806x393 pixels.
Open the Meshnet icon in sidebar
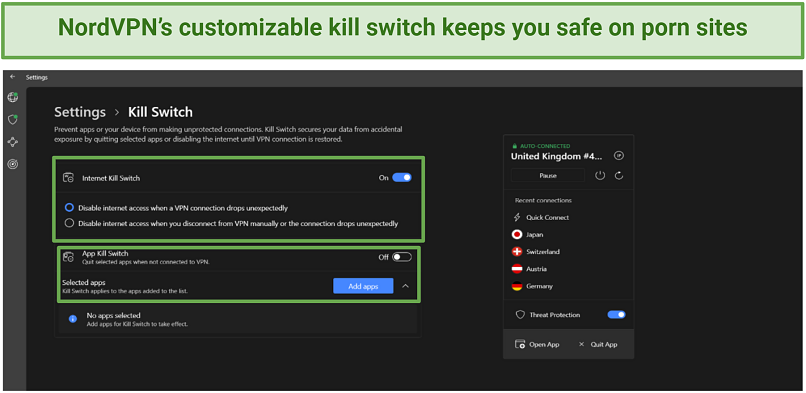(x=13, y=142)
